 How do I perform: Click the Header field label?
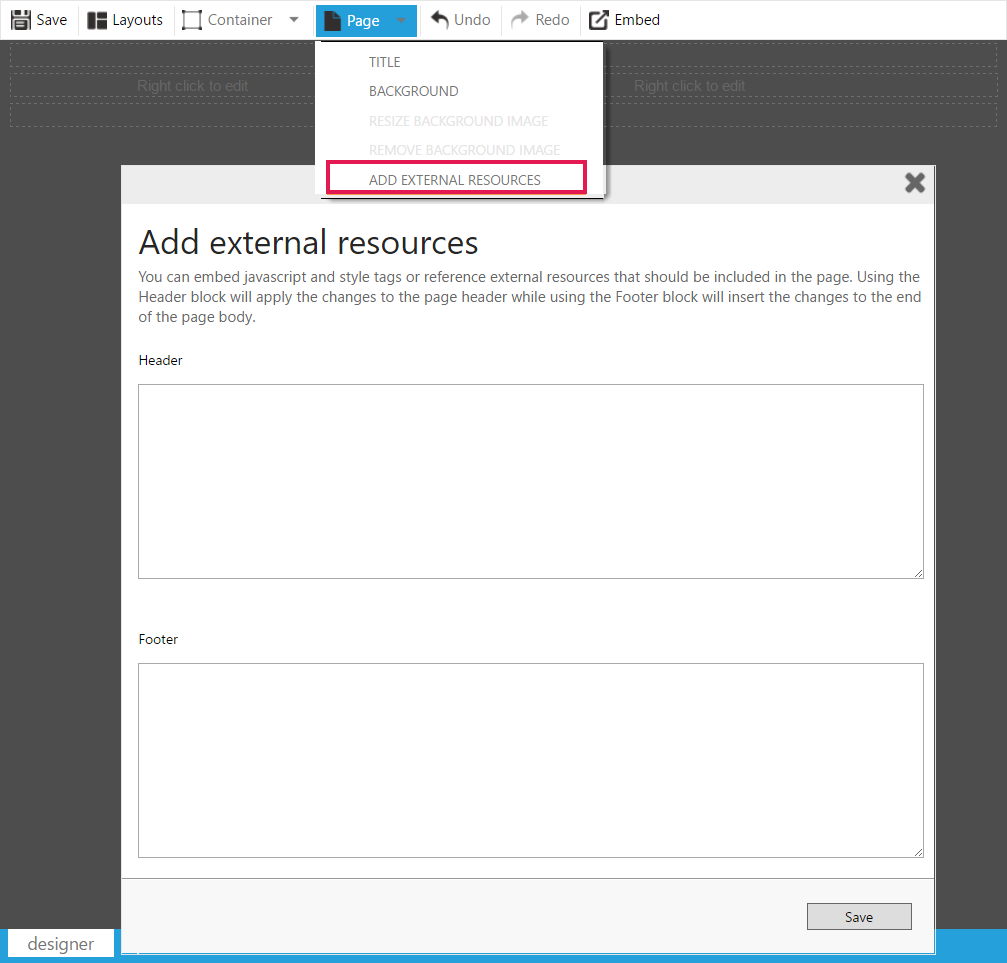[161, 360]
